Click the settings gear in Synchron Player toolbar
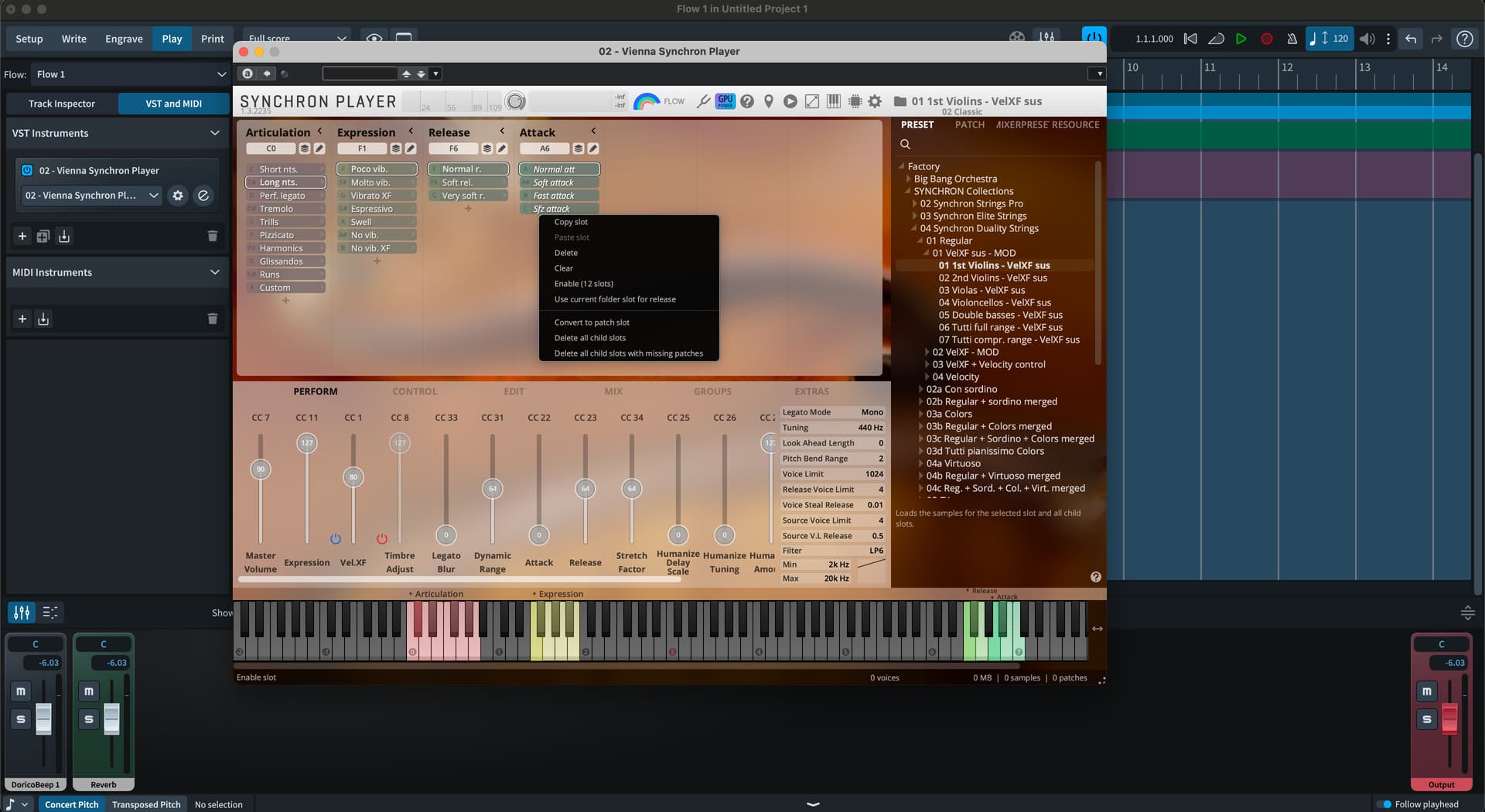Image resolution: width=1485 pixels, height=812 pixels. tap(875, 101)
